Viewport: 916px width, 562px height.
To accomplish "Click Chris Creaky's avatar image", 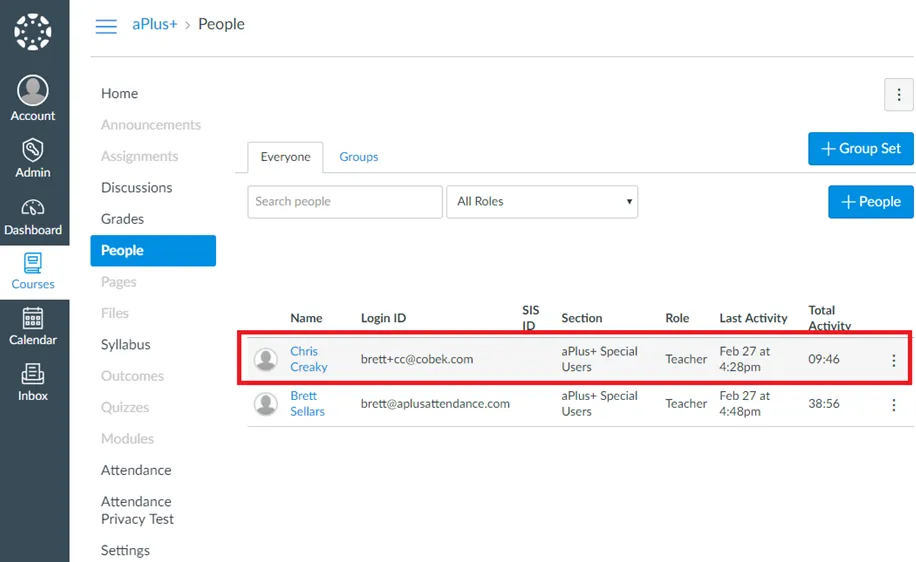I will click(x=266, y=359).
